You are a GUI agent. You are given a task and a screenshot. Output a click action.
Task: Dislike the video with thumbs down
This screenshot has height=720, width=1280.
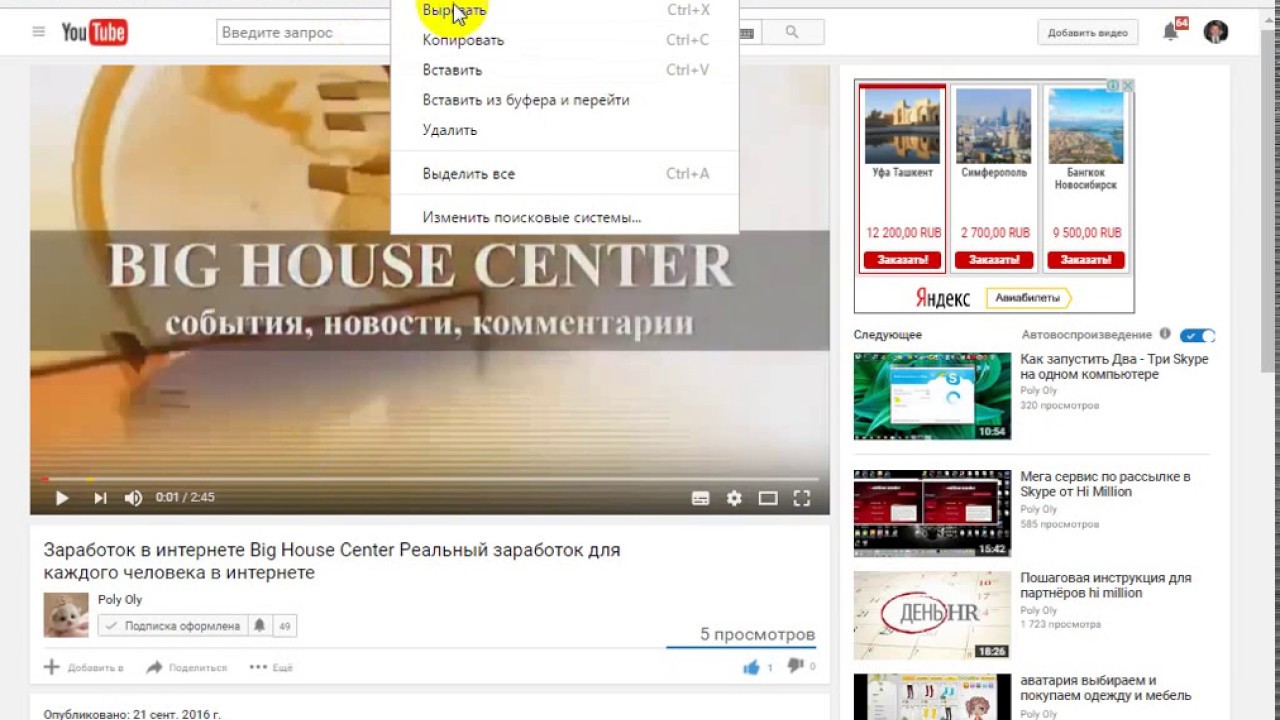tap(796, 666)
